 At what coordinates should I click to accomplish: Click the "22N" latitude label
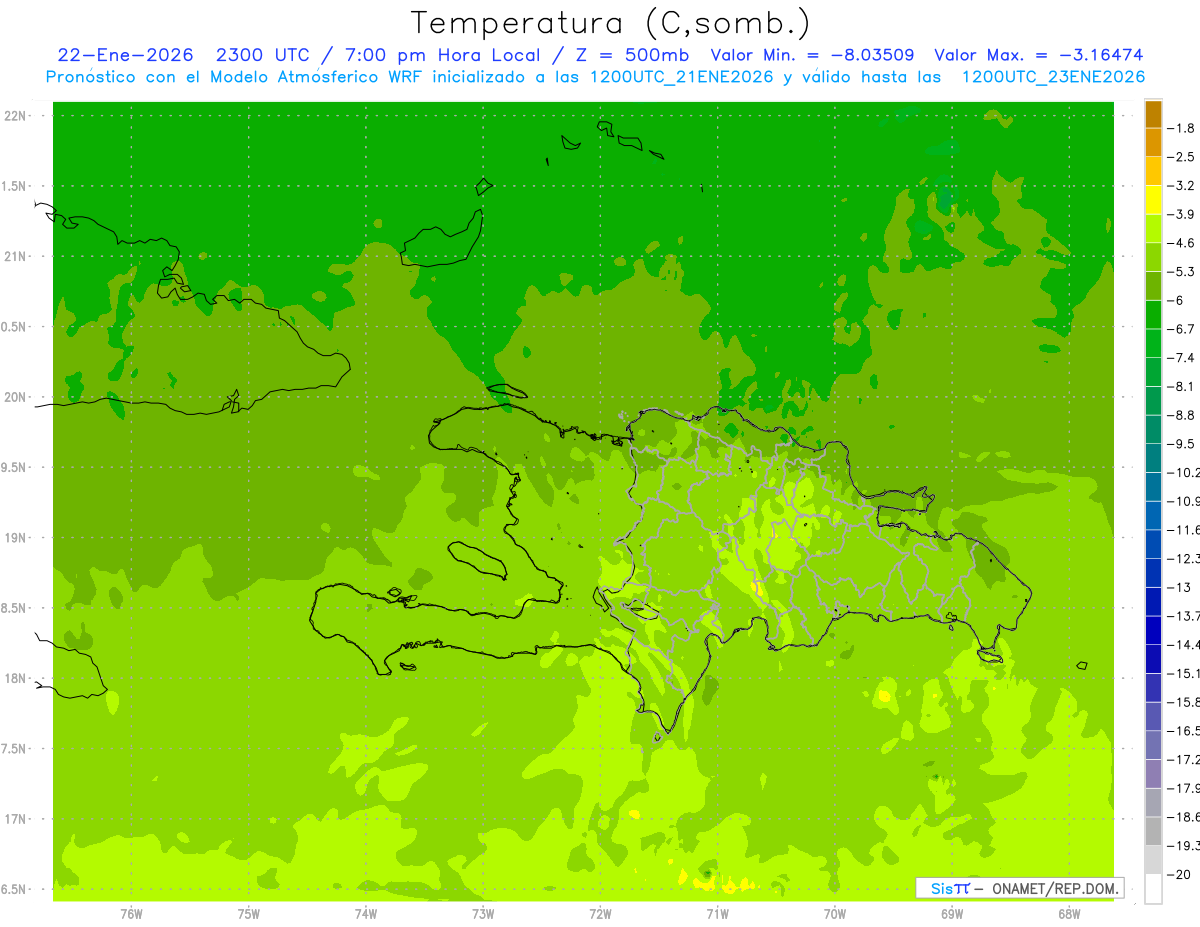pyautogui.click(x=15, y=116)
